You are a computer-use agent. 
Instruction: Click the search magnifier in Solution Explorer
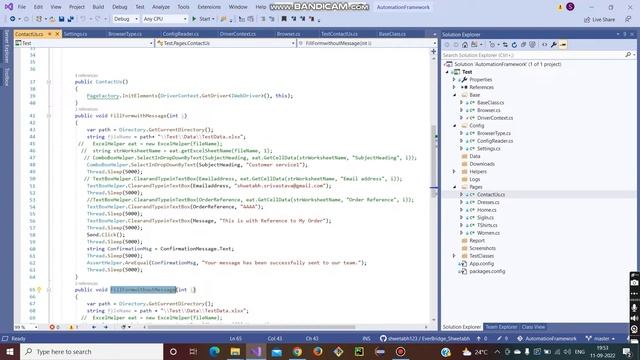[628, 55]
